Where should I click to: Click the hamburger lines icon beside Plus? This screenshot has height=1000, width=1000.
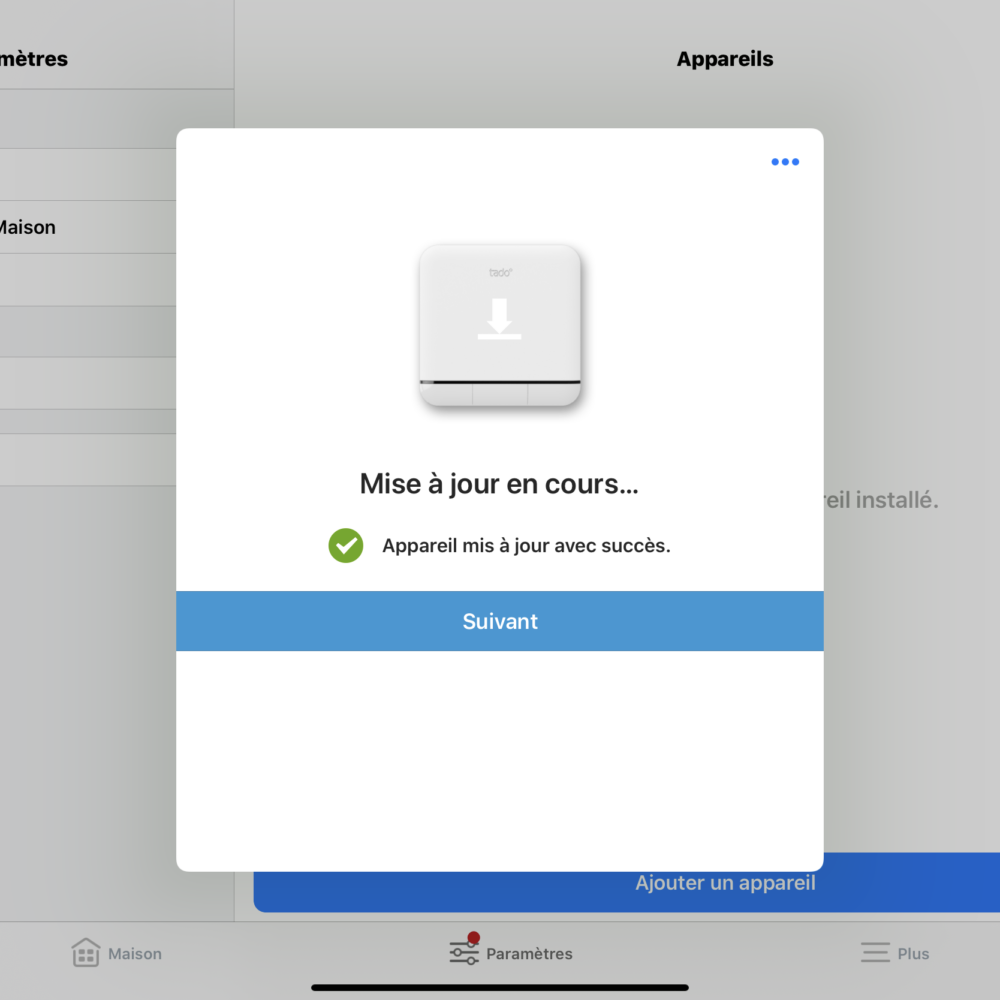(875, 952)
